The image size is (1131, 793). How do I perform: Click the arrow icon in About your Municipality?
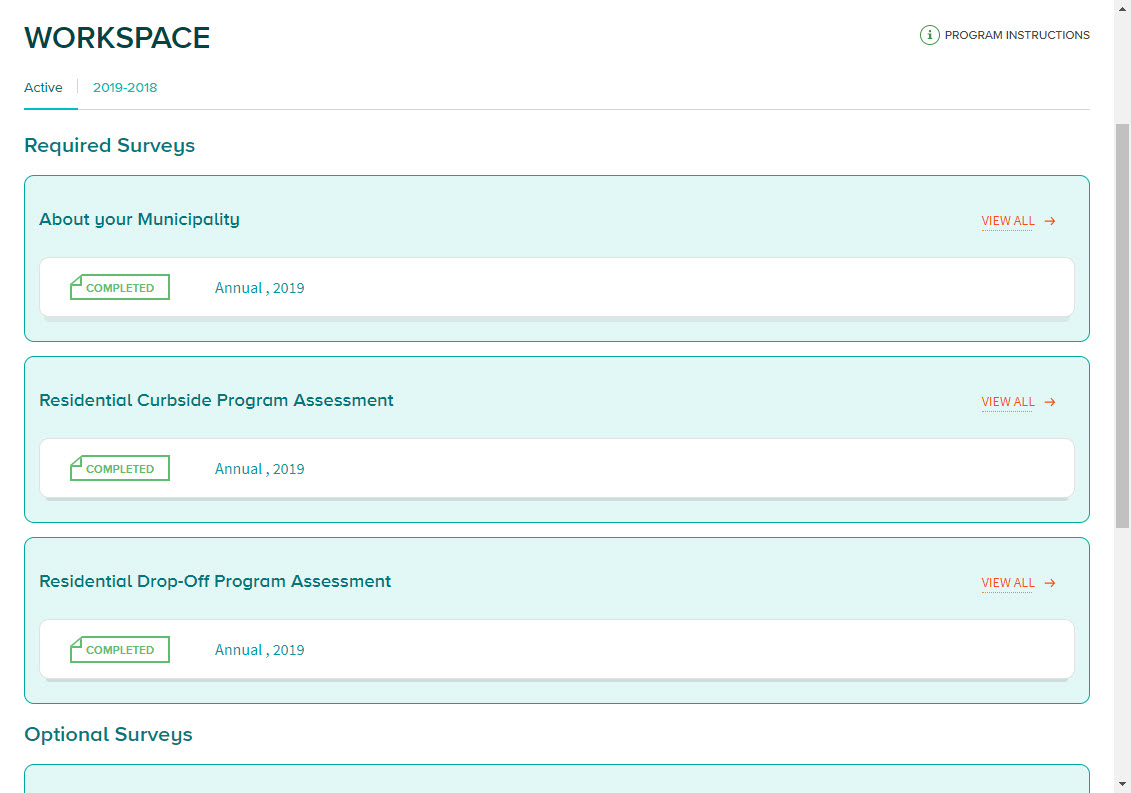point(1050,221)
